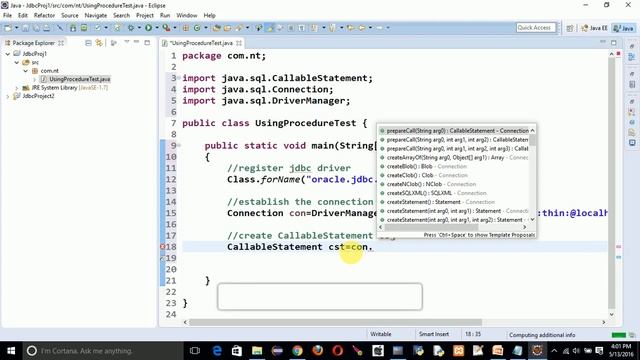This screenshot has height=360, width=640.
Task: Choose prepareCall(String arg0) proposal
Action: 454,131
